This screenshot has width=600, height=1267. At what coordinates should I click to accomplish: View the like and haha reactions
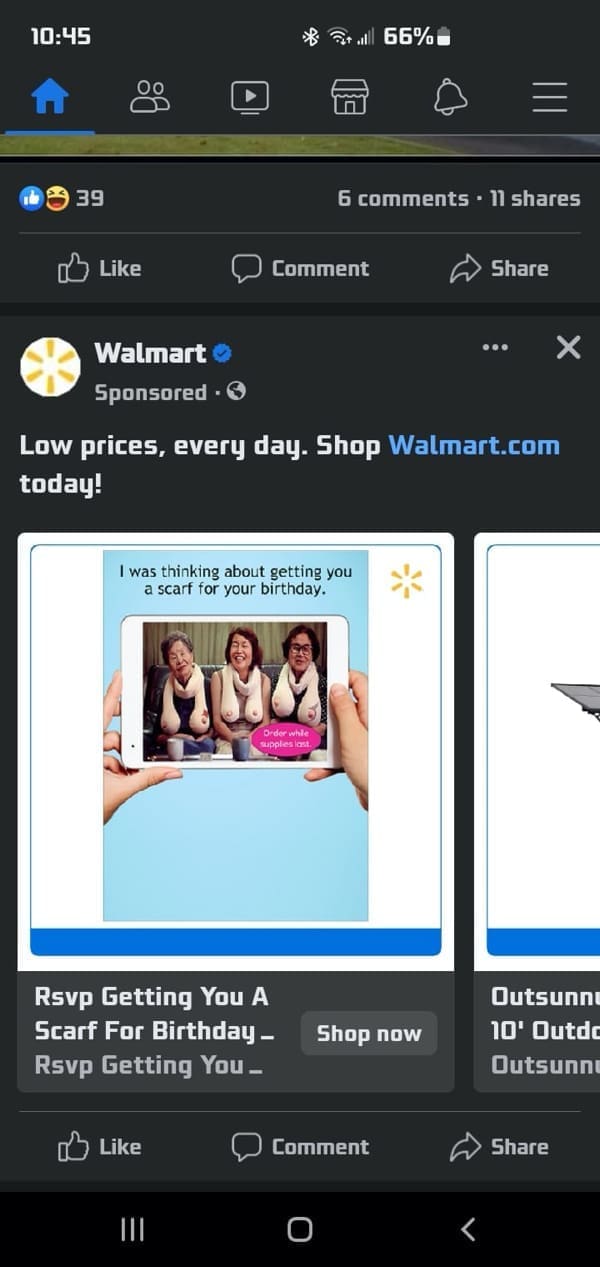pyautogui.click(x=62, y=198)
